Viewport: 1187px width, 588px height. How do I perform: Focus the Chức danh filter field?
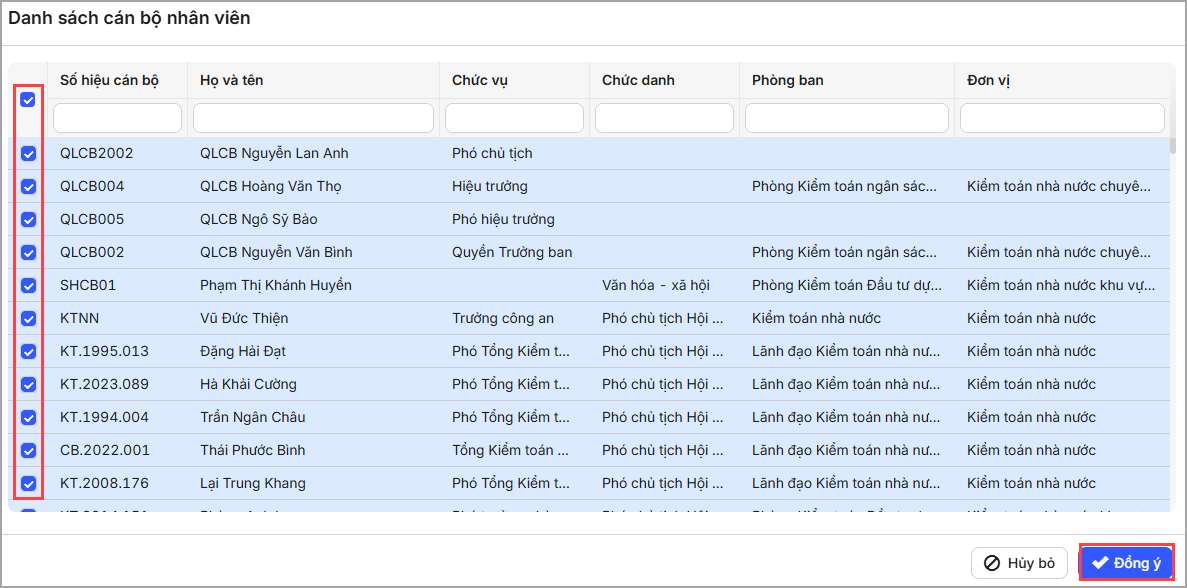(664, 118)
